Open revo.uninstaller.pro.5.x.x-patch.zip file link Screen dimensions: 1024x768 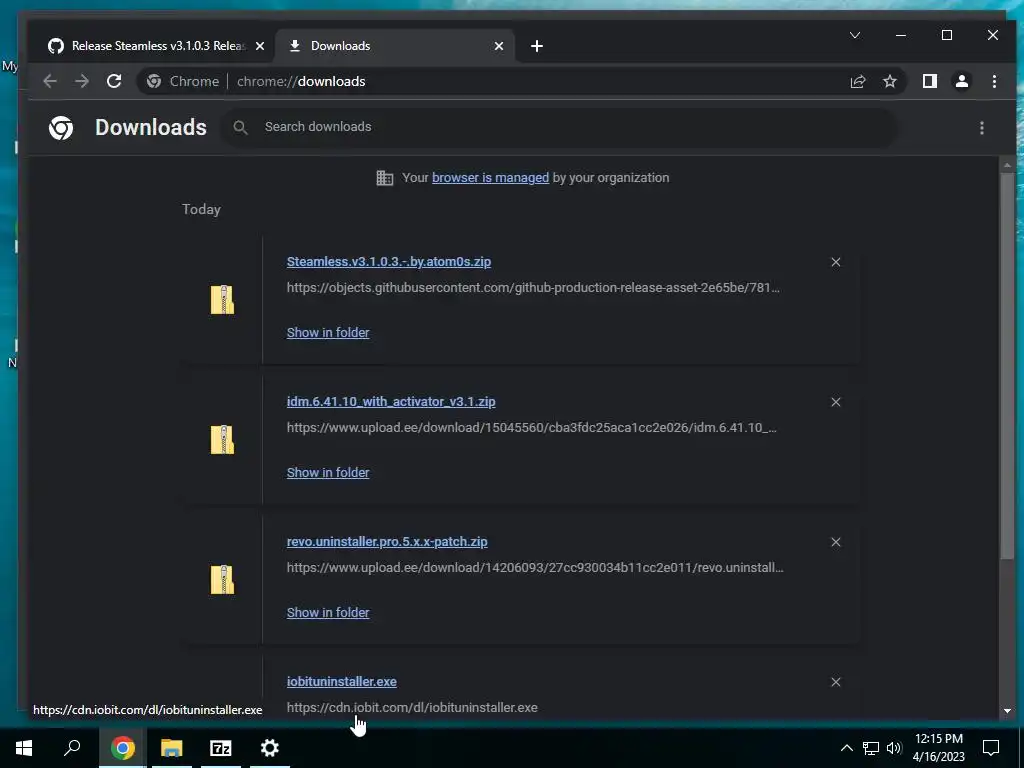click(x=387, y=541)
